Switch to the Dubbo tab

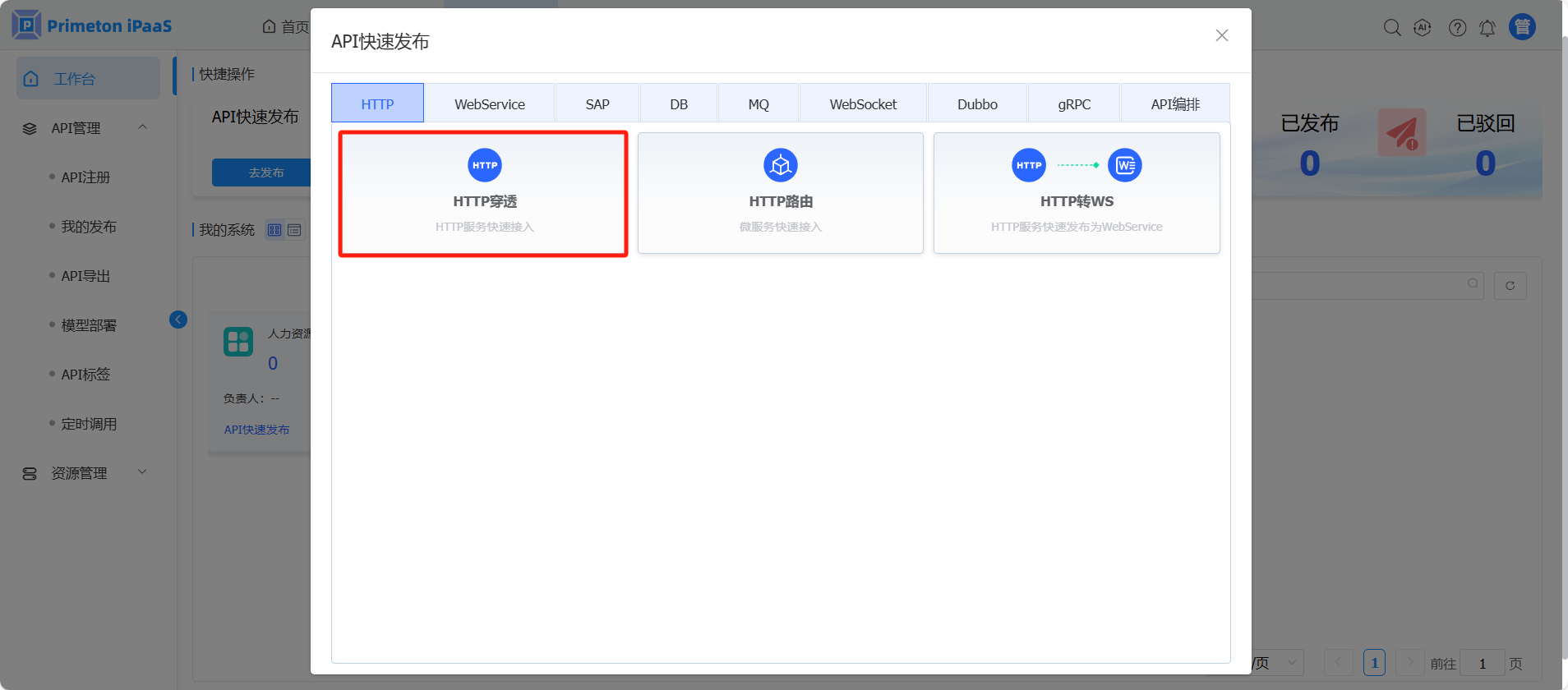click(976, 104)
